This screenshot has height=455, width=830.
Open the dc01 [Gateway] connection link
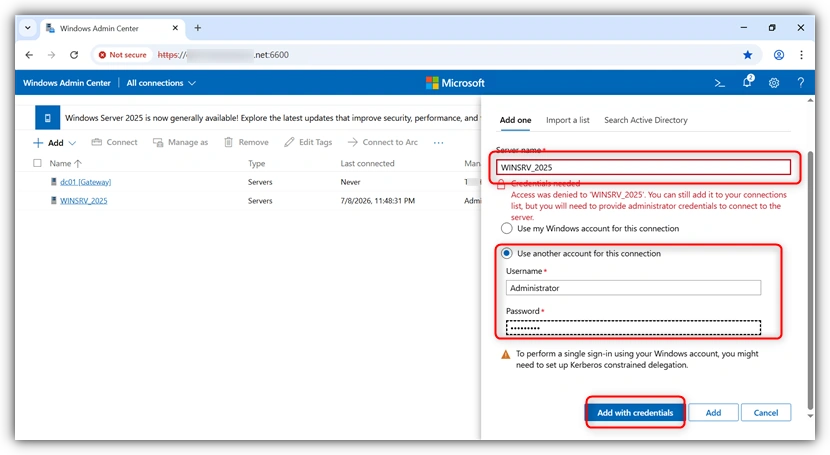[x=86, y=182]
